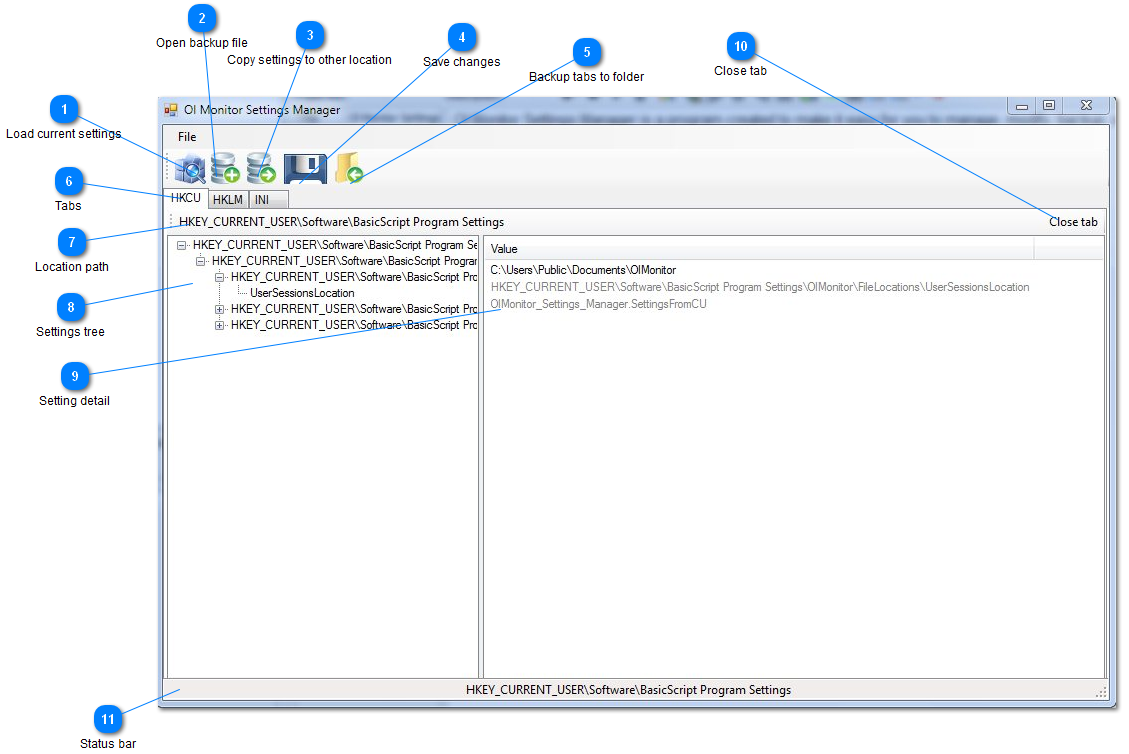Image resolution: width=1129 pixels, height=754 pixels.
Task: Collapse the tree node above UserSessionsLocation
Action: pos(220,277)
